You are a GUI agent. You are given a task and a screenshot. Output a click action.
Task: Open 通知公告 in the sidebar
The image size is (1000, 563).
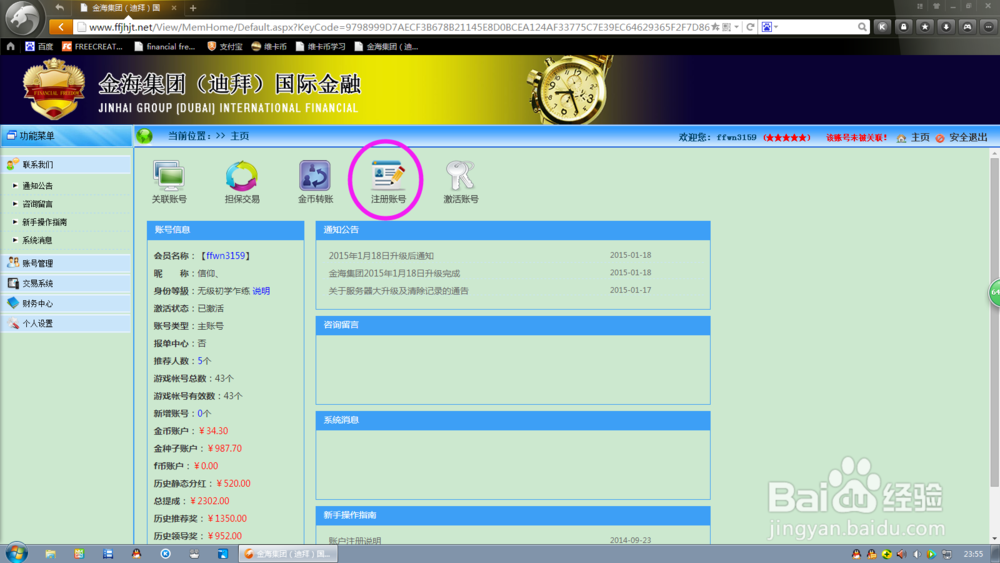click(38, 186)
